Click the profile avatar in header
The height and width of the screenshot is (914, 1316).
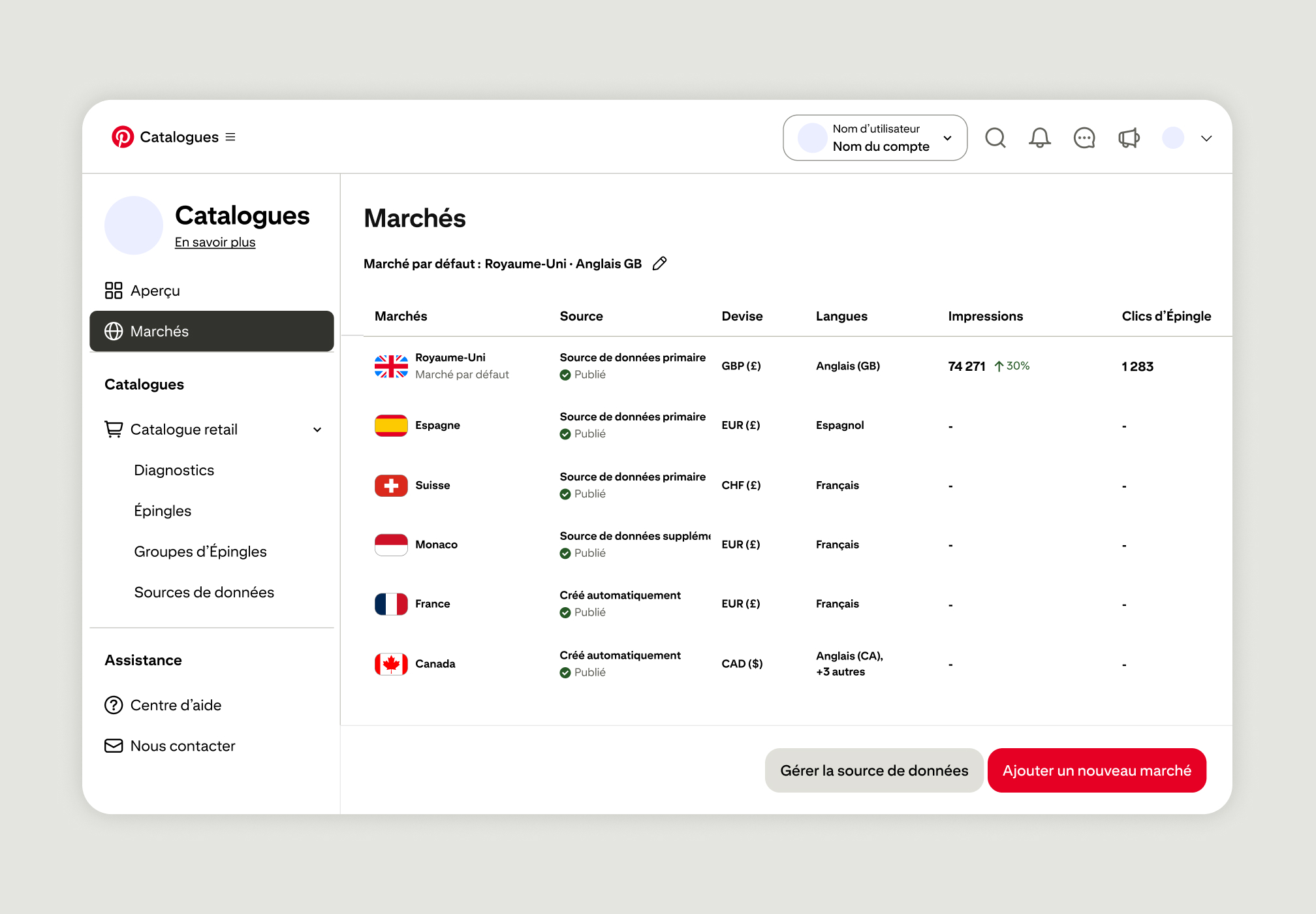click(x=1173, y=138)
